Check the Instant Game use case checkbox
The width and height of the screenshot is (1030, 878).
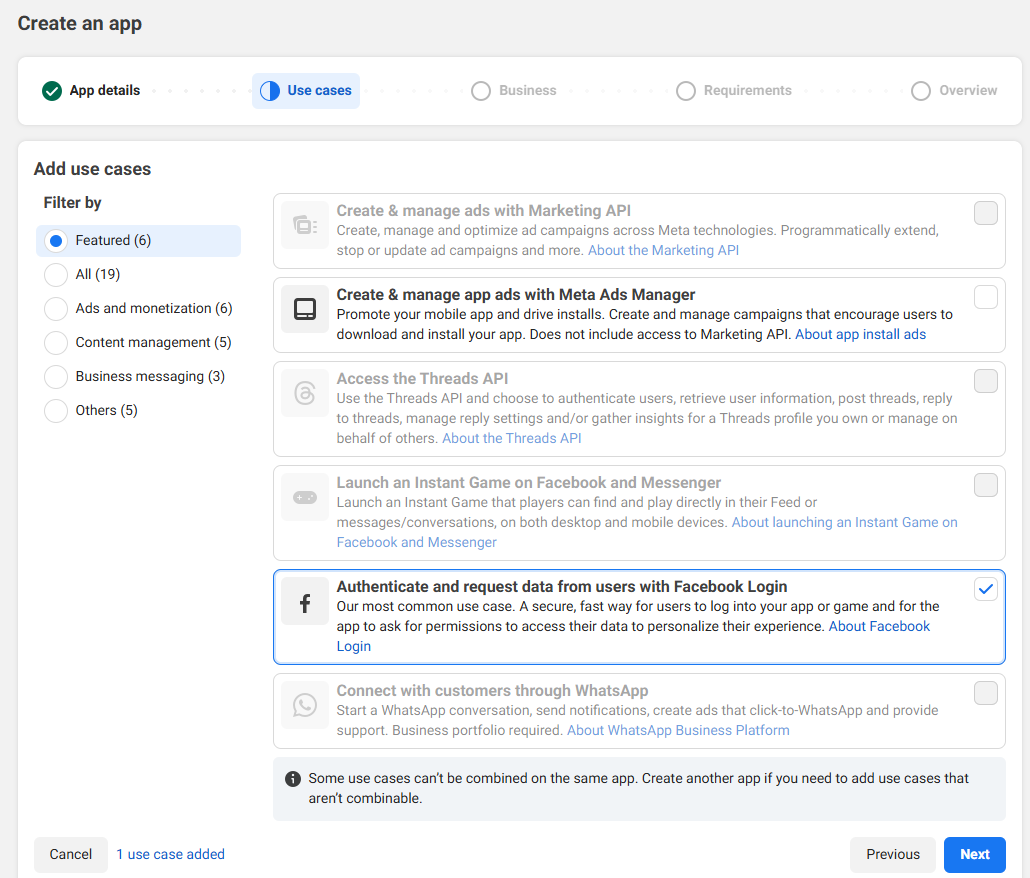[986, 485]
